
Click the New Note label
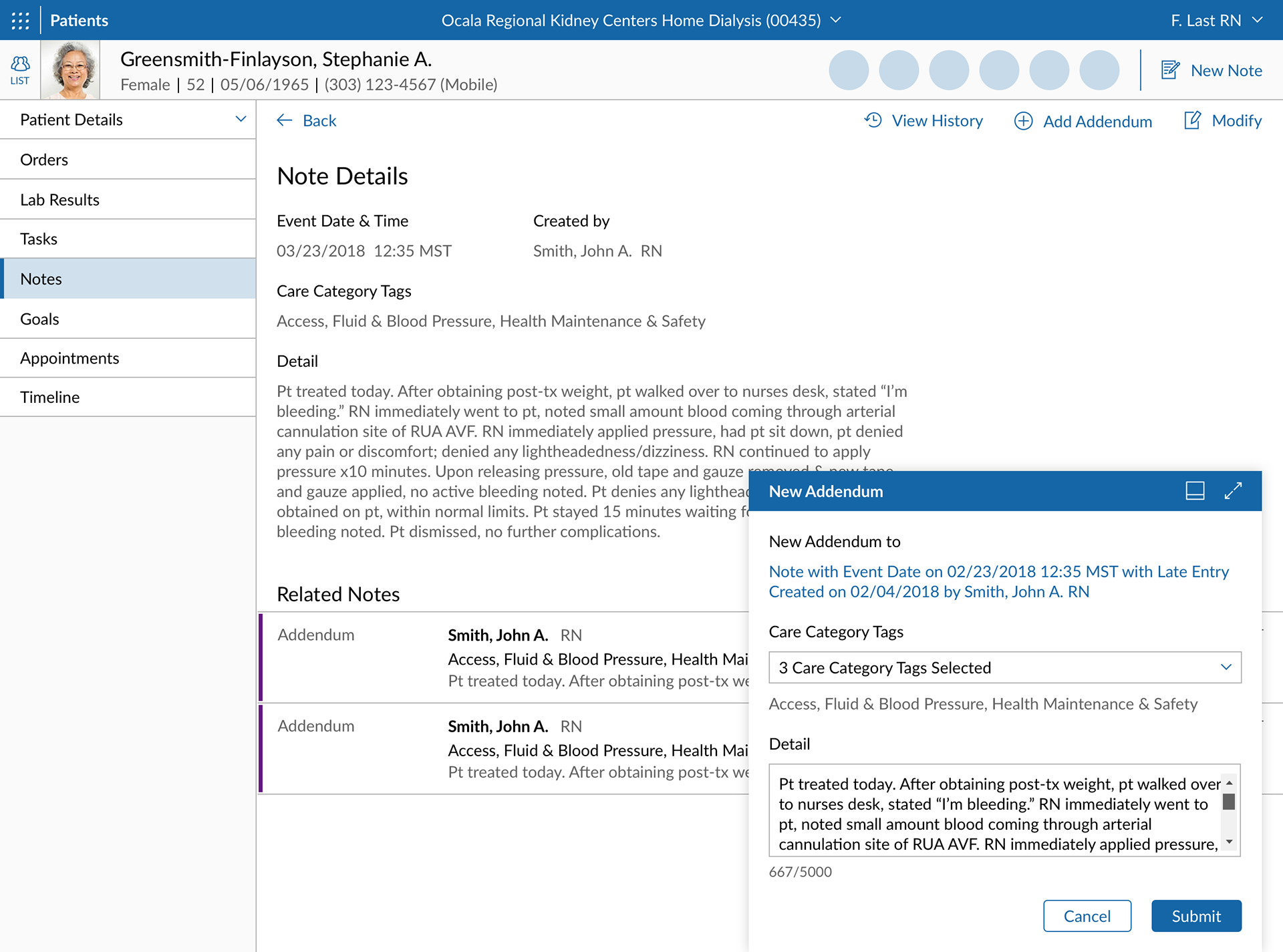click(x=1226, y=70)
